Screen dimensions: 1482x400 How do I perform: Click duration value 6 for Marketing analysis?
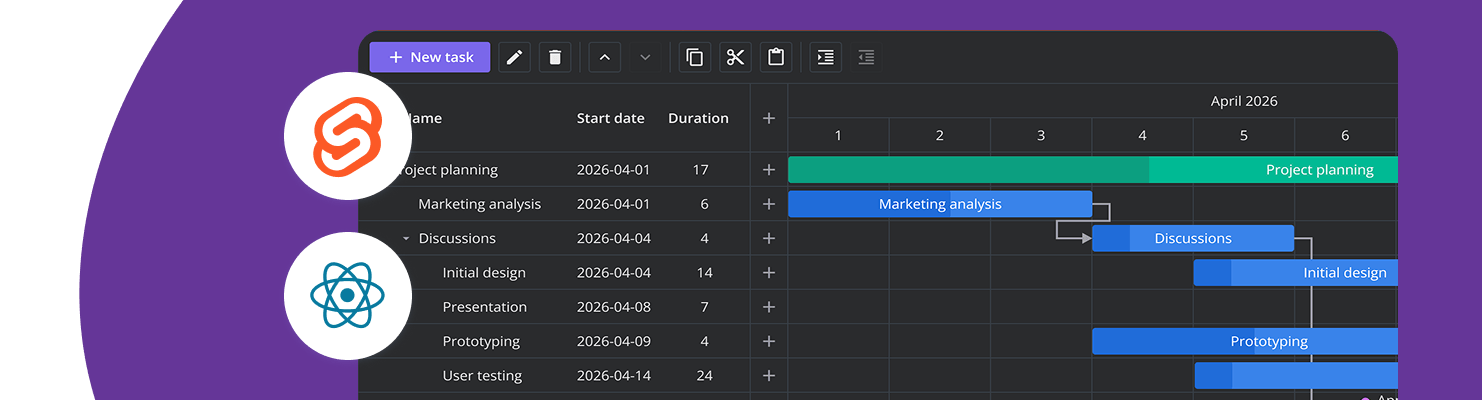pyautogui.click(x=704, y=204)
